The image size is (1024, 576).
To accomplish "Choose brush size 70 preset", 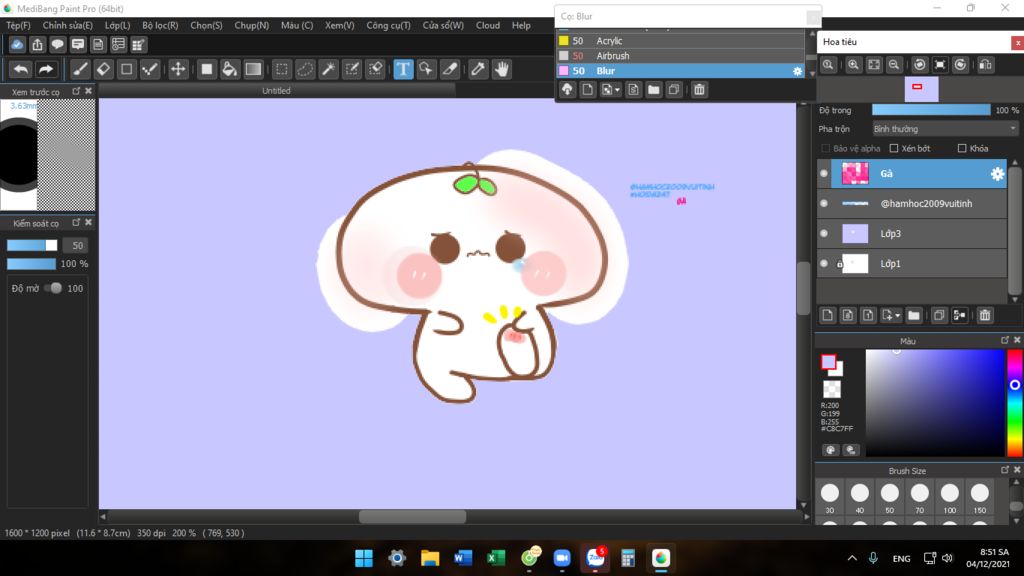I will [x=920, y=498].
